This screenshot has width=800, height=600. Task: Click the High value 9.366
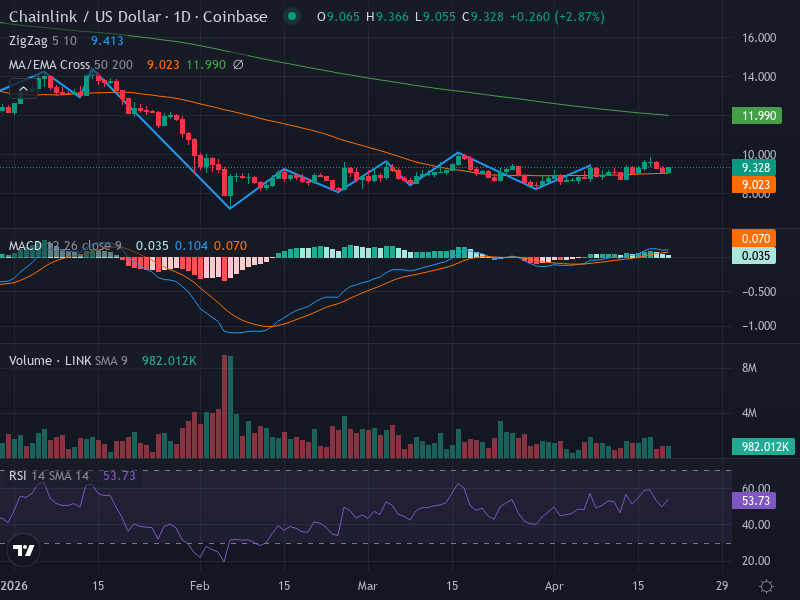392,17
